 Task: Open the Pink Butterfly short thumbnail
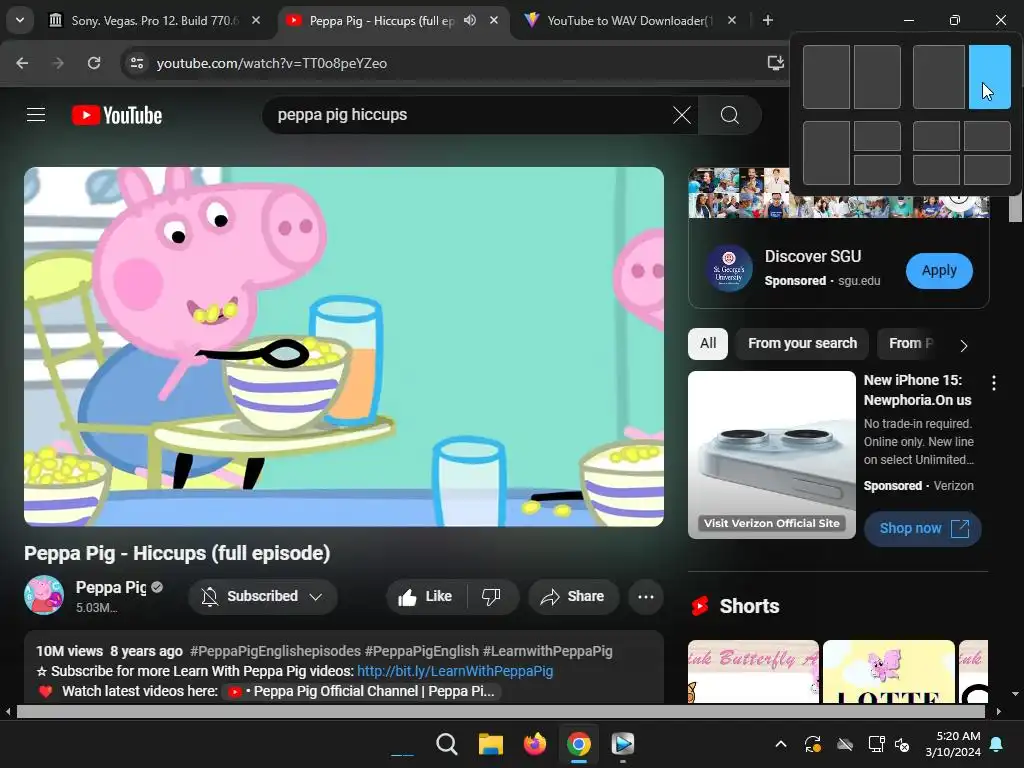pyautogui.click(x=753, y=671)
